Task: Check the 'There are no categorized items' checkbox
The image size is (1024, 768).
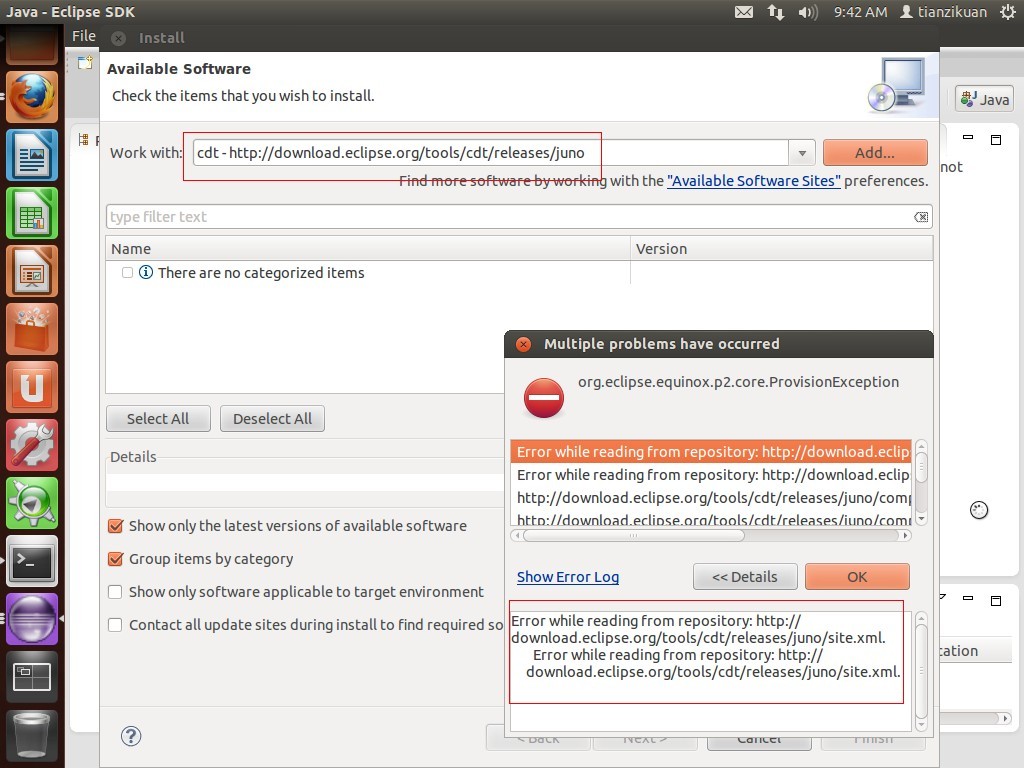Action: tap(127, 272)
